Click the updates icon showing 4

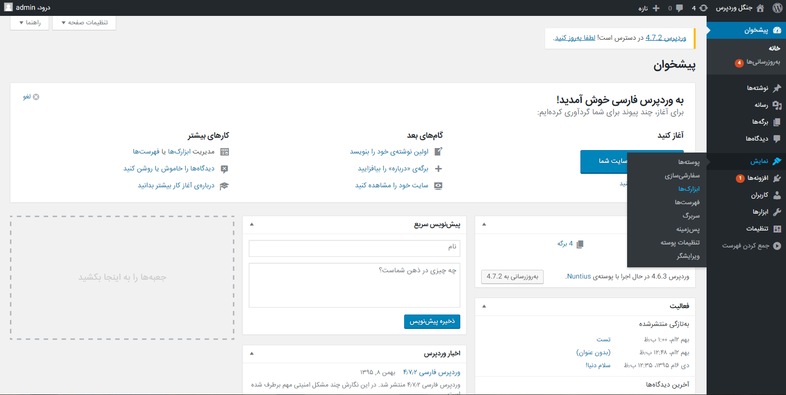coord(704,8)
